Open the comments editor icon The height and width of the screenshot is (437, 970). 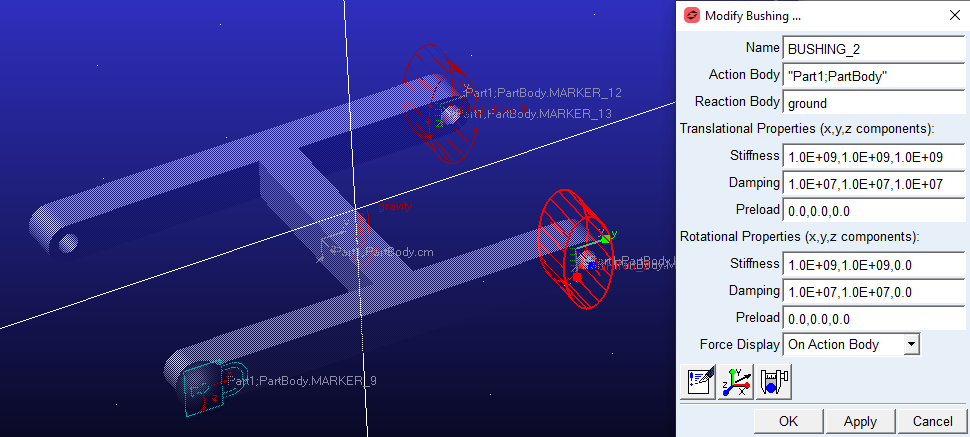point(701,381)
